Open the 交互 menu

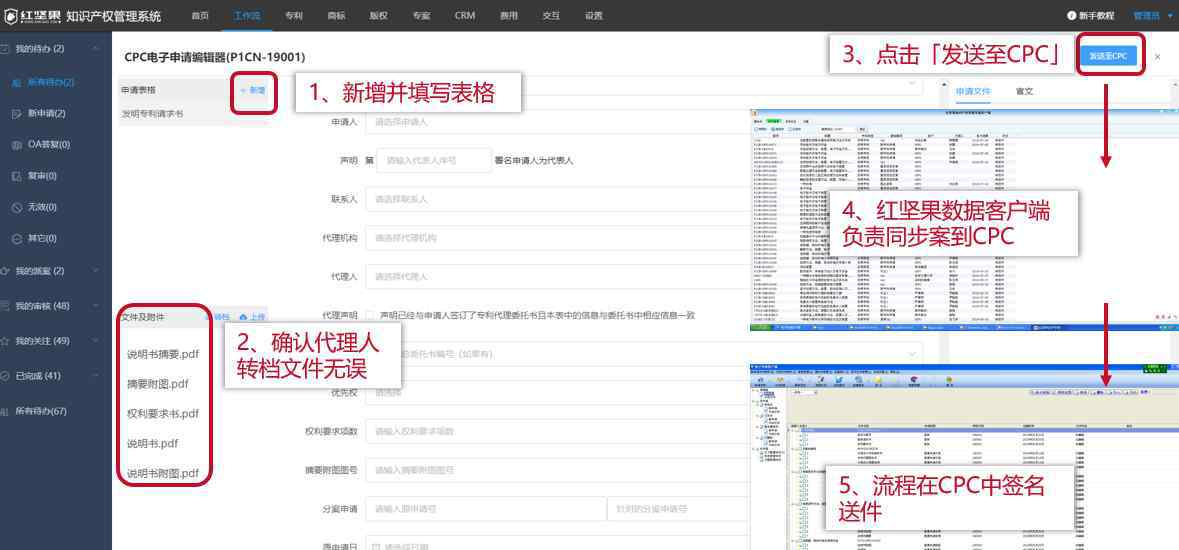click(551, 16)
